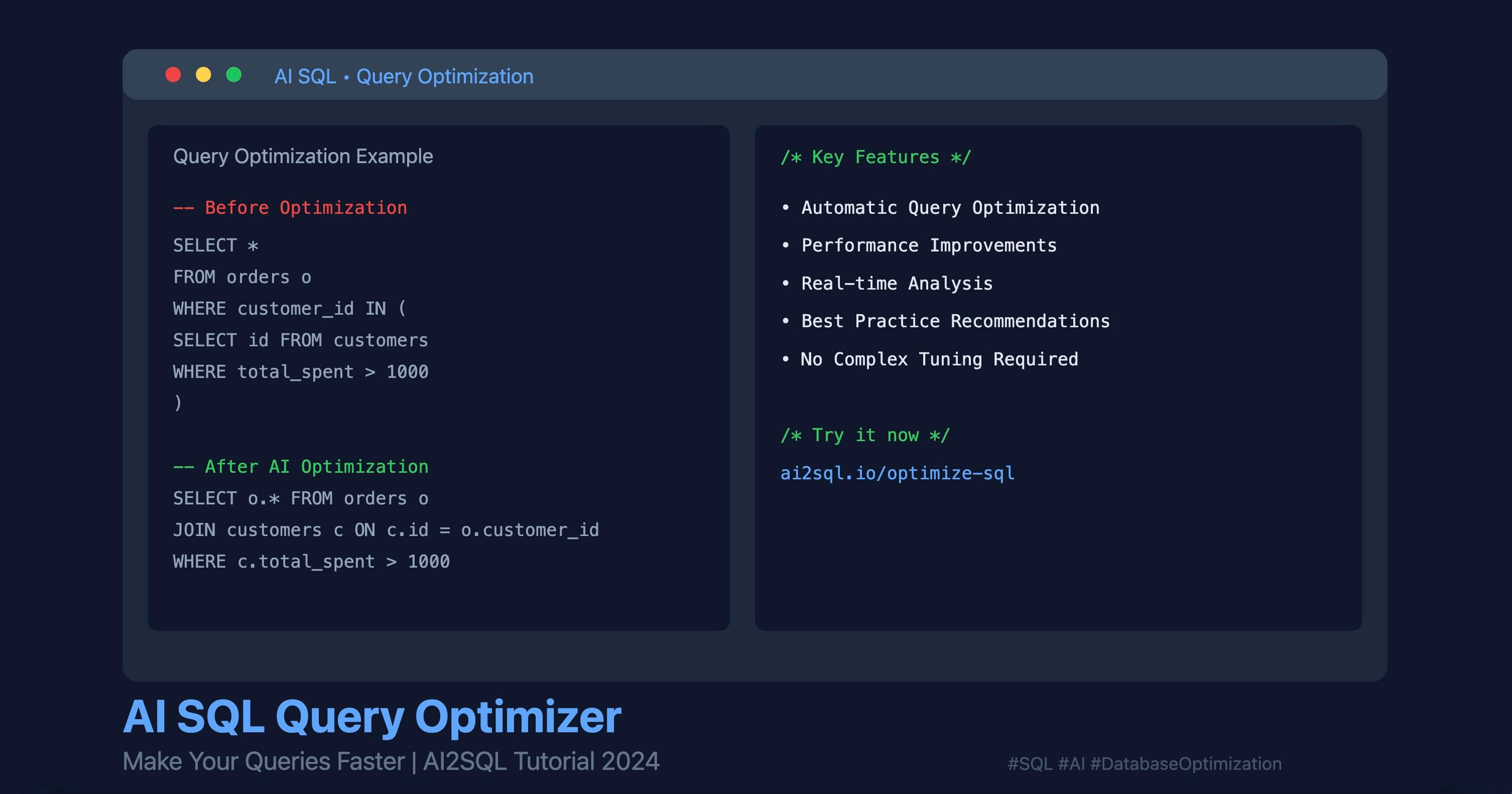Image resolution: width=1512 pixels, height=794 pixels.
Task: Click Performance Improvements bullet item
Action: (x=929, y=245)
